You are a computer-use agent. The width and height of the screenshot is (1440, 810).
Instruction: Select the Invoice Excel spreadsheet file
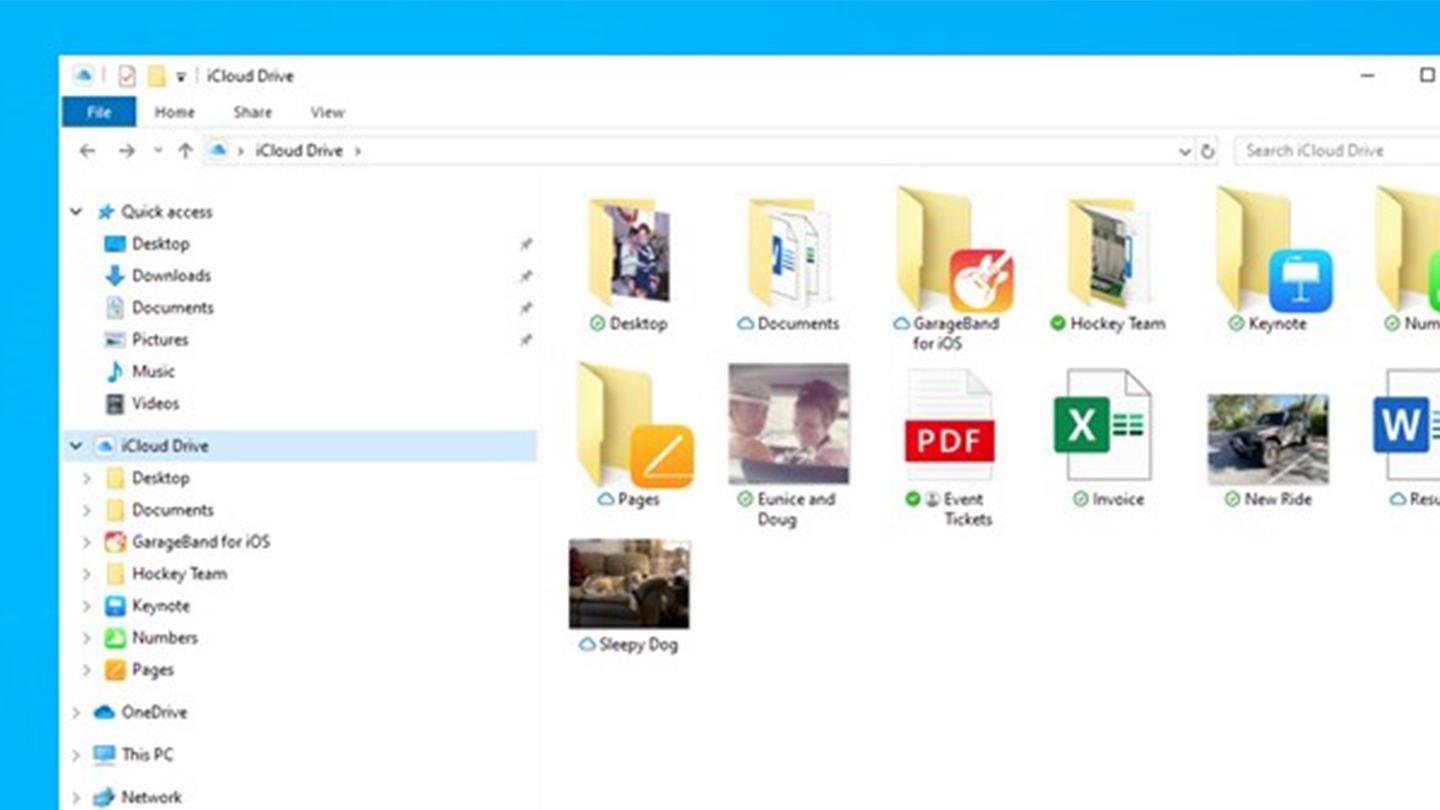point(1102,426)
